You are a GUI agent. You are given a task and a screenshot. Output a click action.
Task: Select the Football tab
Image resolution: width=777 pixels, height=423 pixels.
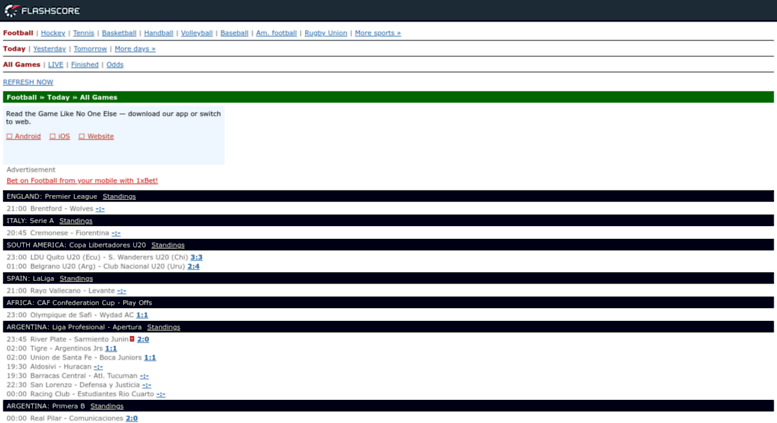[x=18, y=33]
